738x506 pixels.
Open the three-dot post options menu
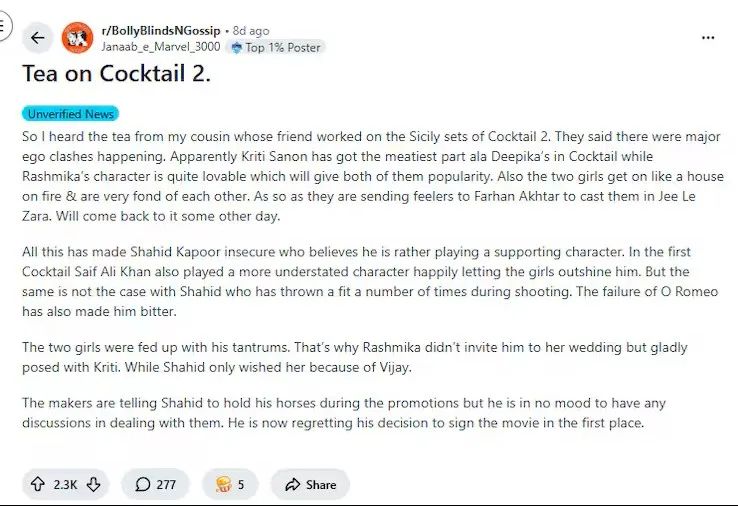(x=708, y=38)
